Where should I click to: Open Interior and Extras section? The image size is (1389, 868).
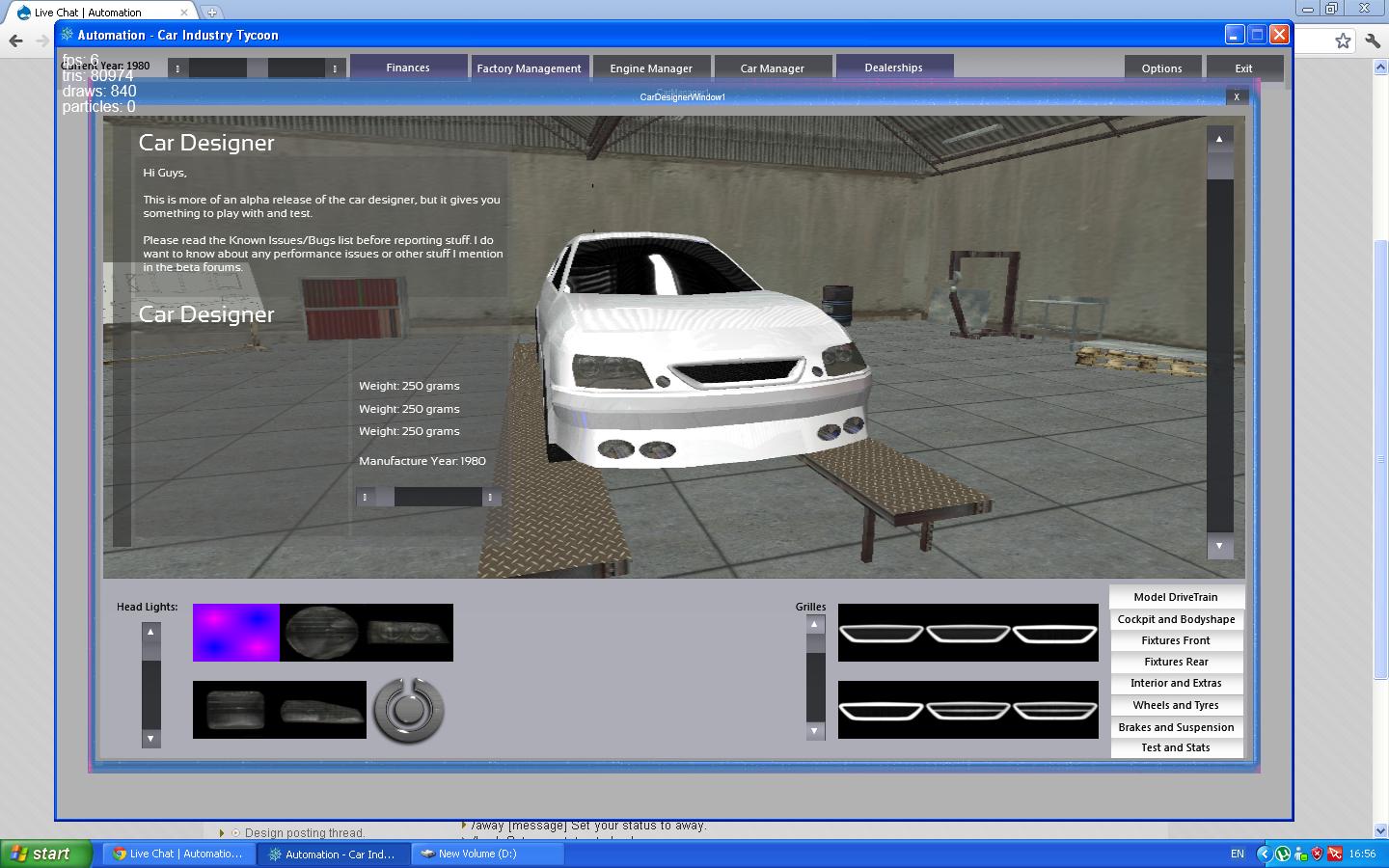[x=1176, y=683]
